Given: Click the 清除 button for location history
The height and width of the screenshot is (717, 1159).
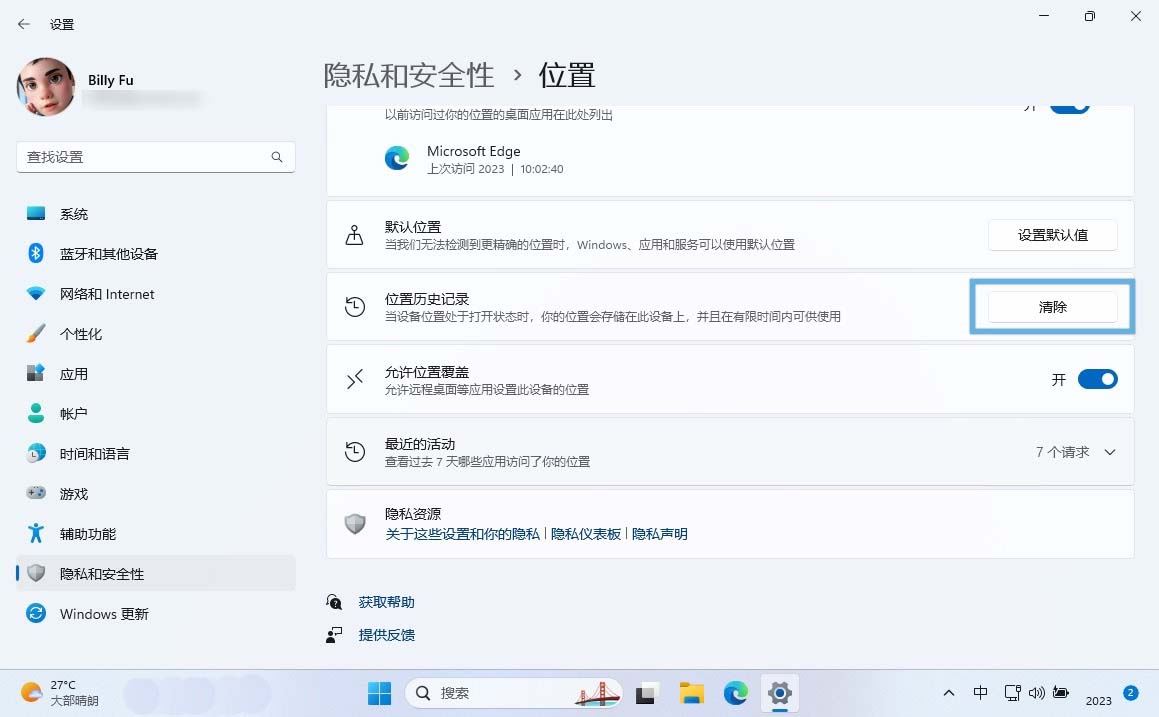Looking at the screenshot, I should 1052,307.
